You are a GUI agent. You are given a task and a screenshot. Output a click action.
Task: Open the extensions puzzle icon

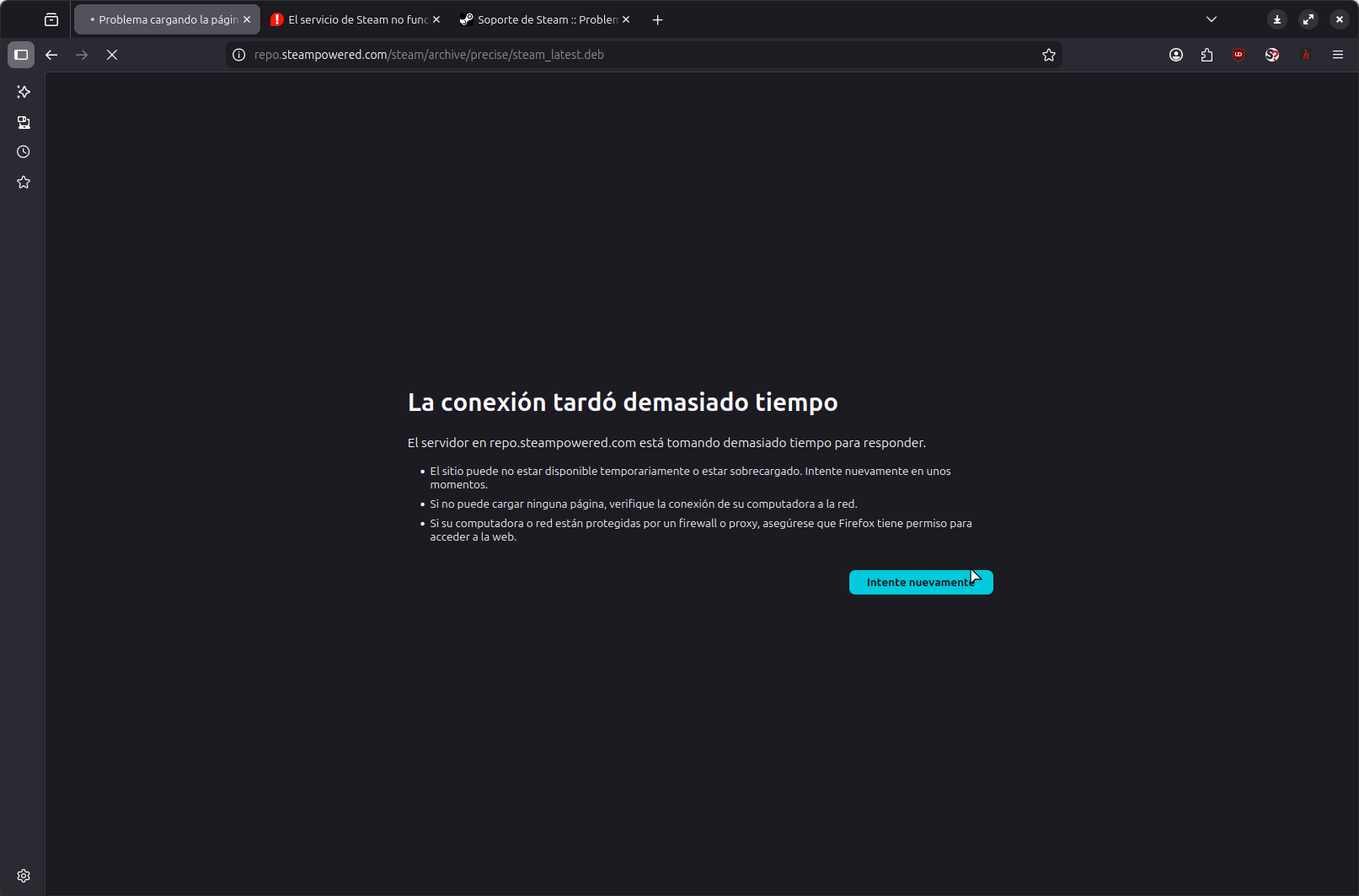pos(1207,55)
